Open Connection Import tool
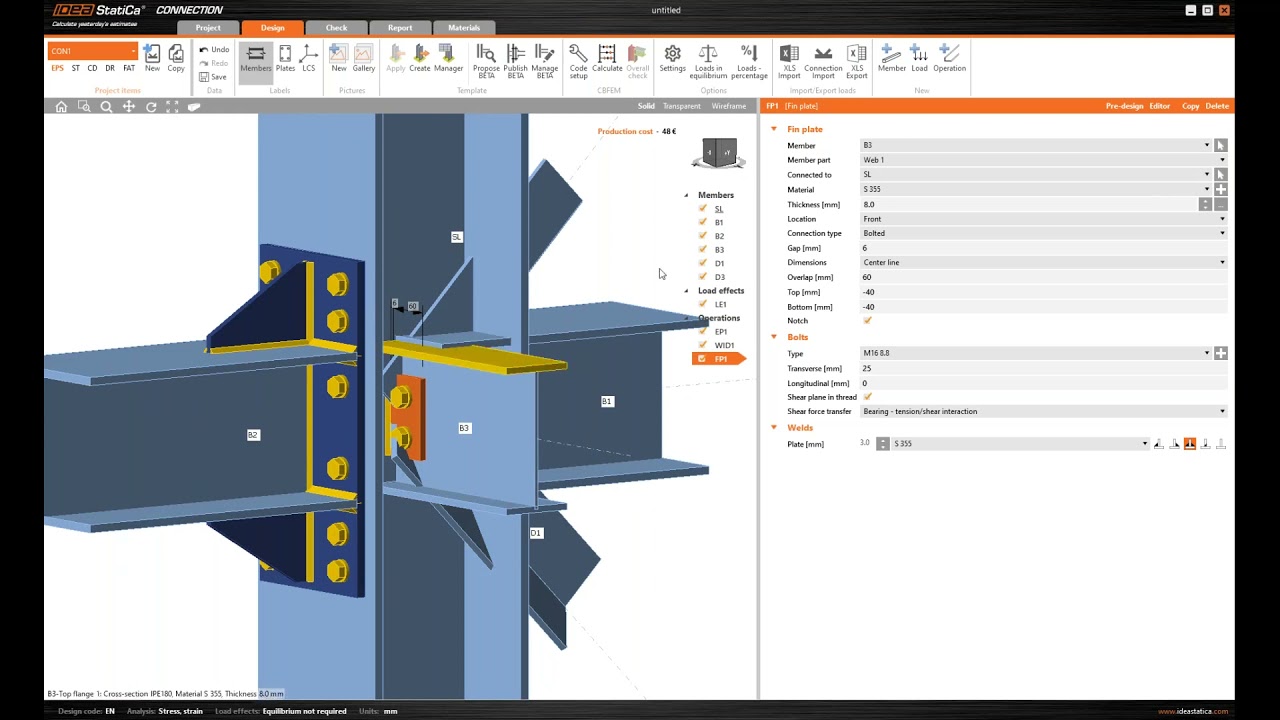The image size is (1280, 720). point(823,59)
